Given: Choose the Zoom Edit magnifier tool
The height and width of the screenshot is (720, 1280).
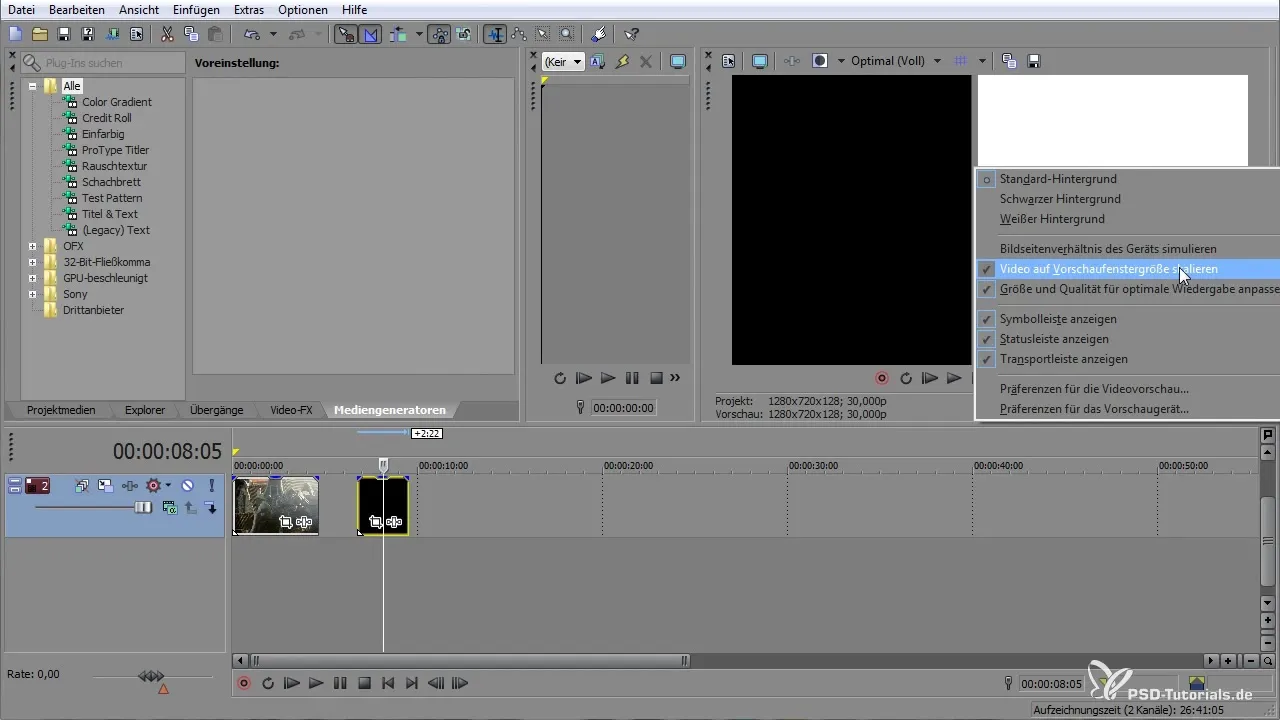Looking at the screenshot, I should coord(567,34).
